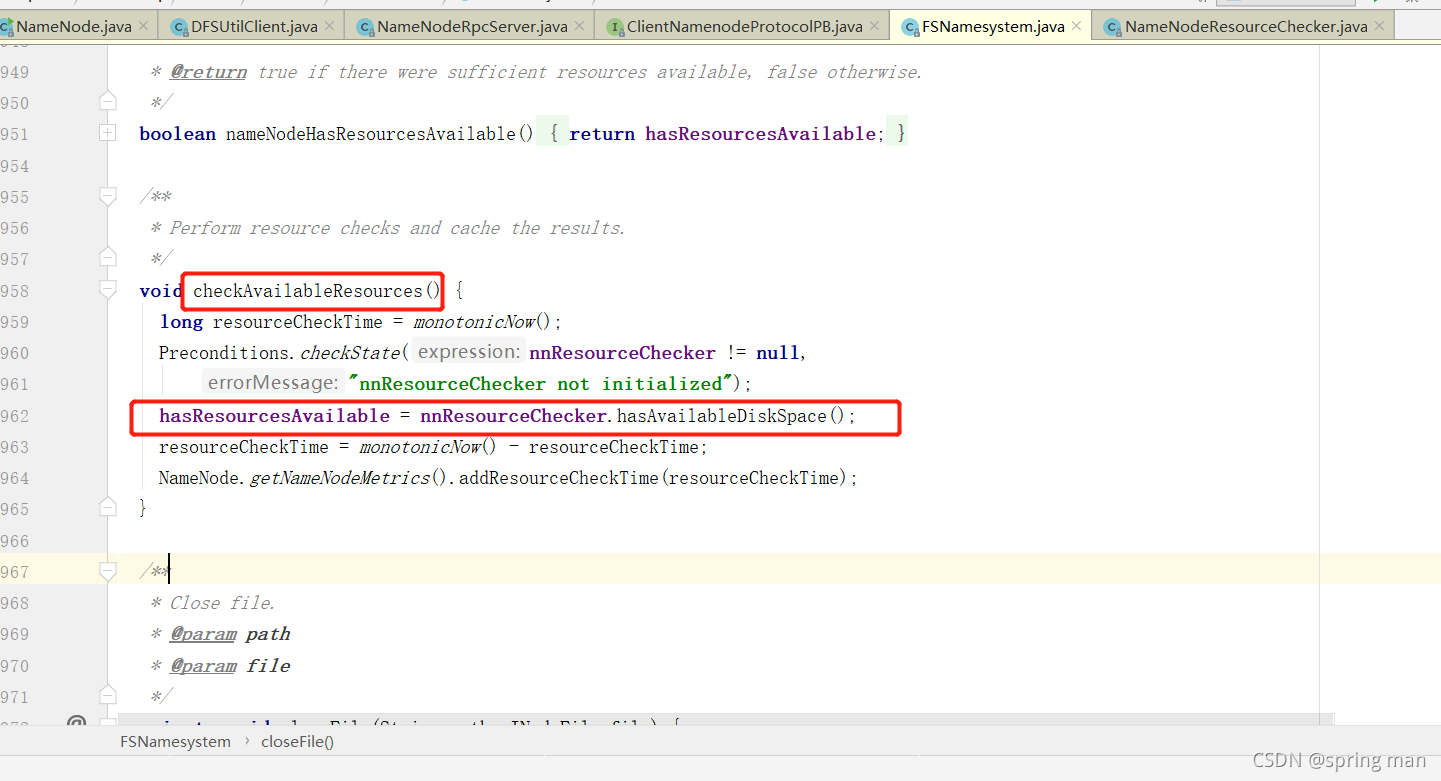Click the hasResourcesAvailable field on line 962

click(274, 416)
